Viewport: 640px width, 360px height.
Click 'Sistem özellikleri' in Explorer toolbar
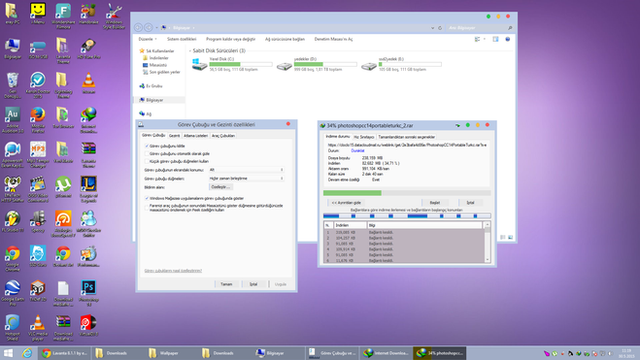[x=182, y=39]
